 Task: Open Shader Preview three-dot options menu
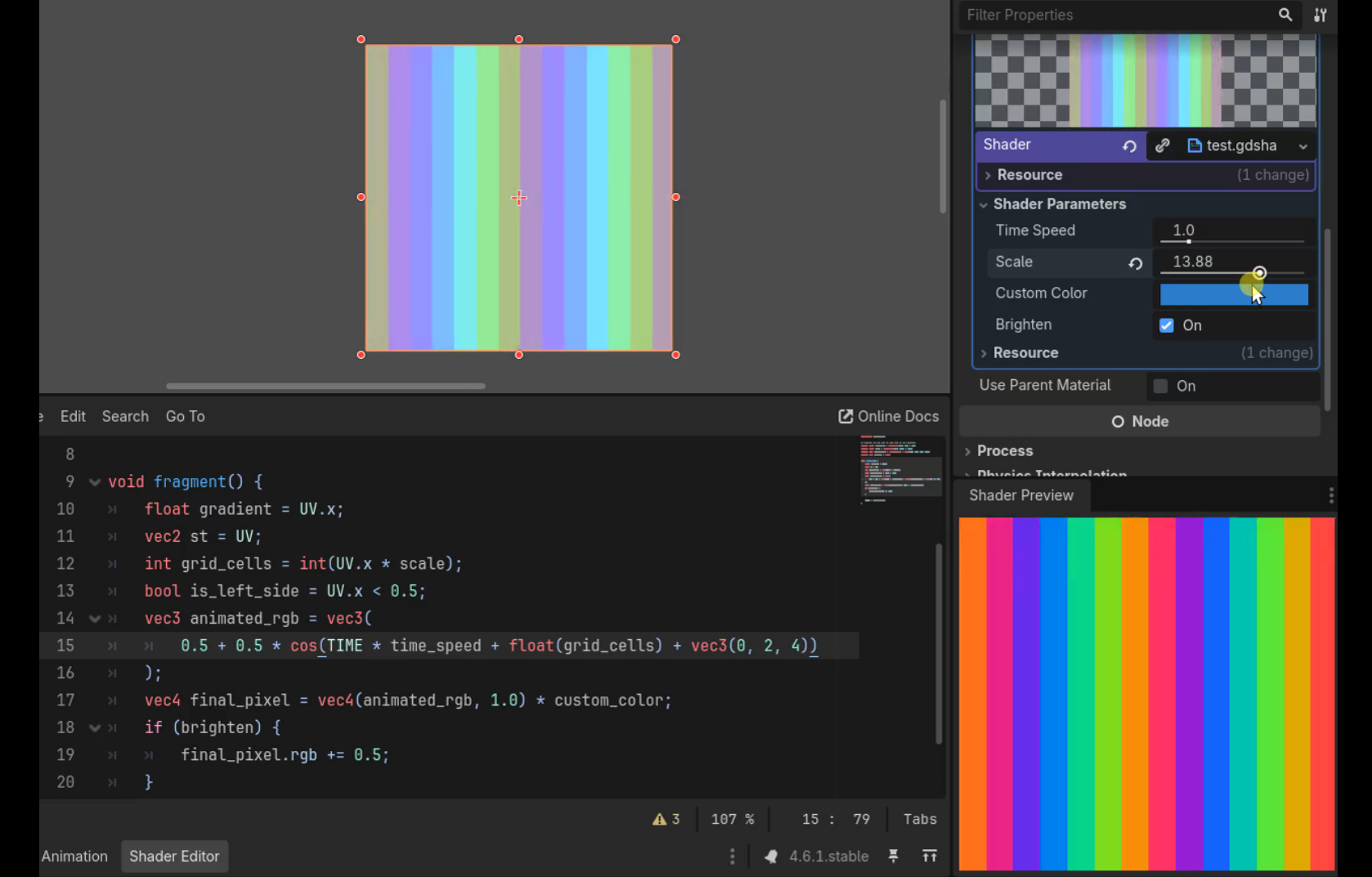click(x=1330, y=495)
